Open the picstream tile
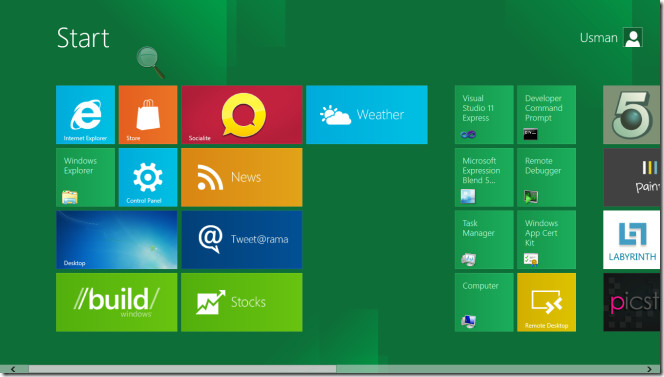The width and height of the screenshot is (664, 377). point(632,302)
